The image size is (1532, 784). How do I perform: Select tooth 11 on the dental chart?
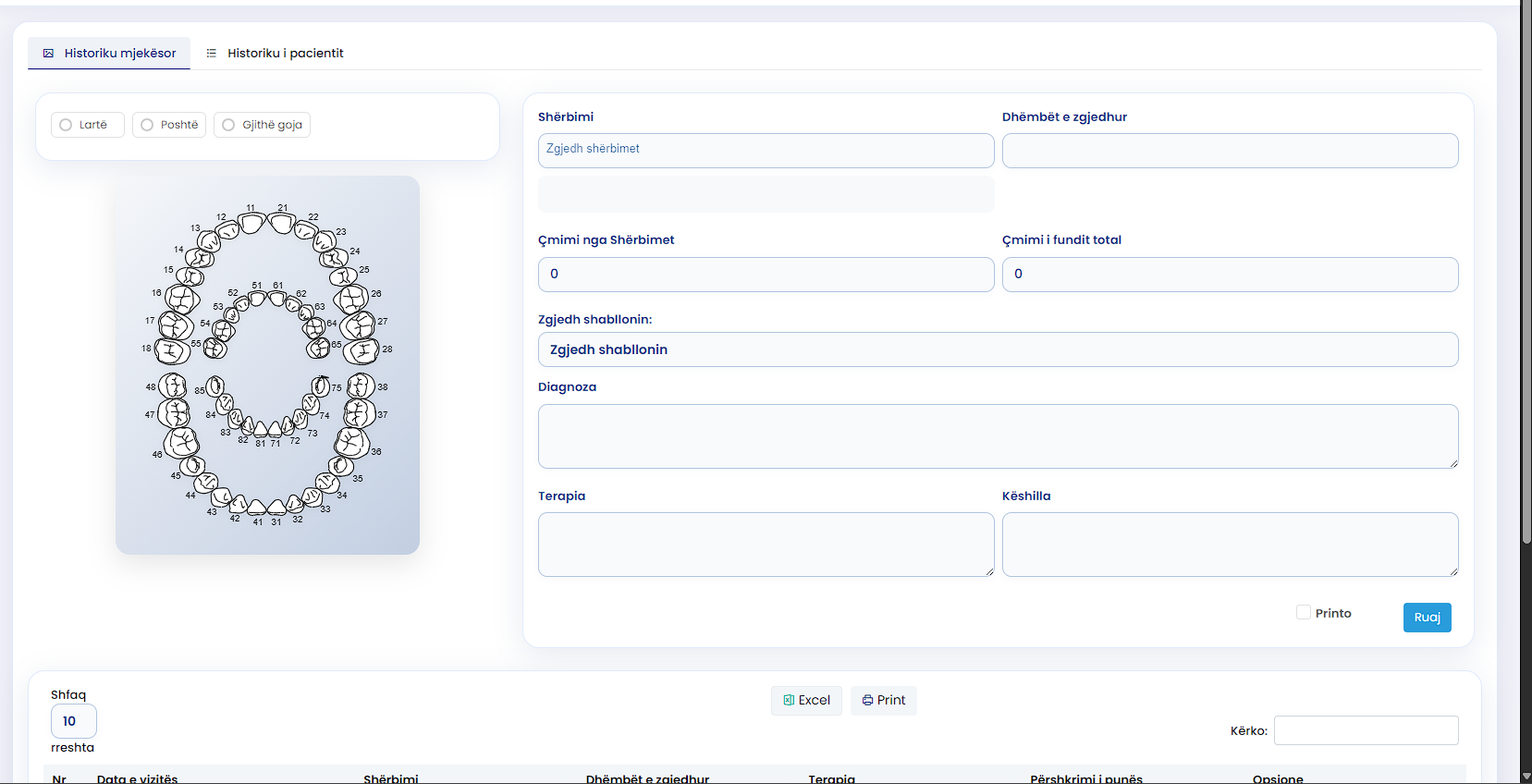click(x=251, y=223)
